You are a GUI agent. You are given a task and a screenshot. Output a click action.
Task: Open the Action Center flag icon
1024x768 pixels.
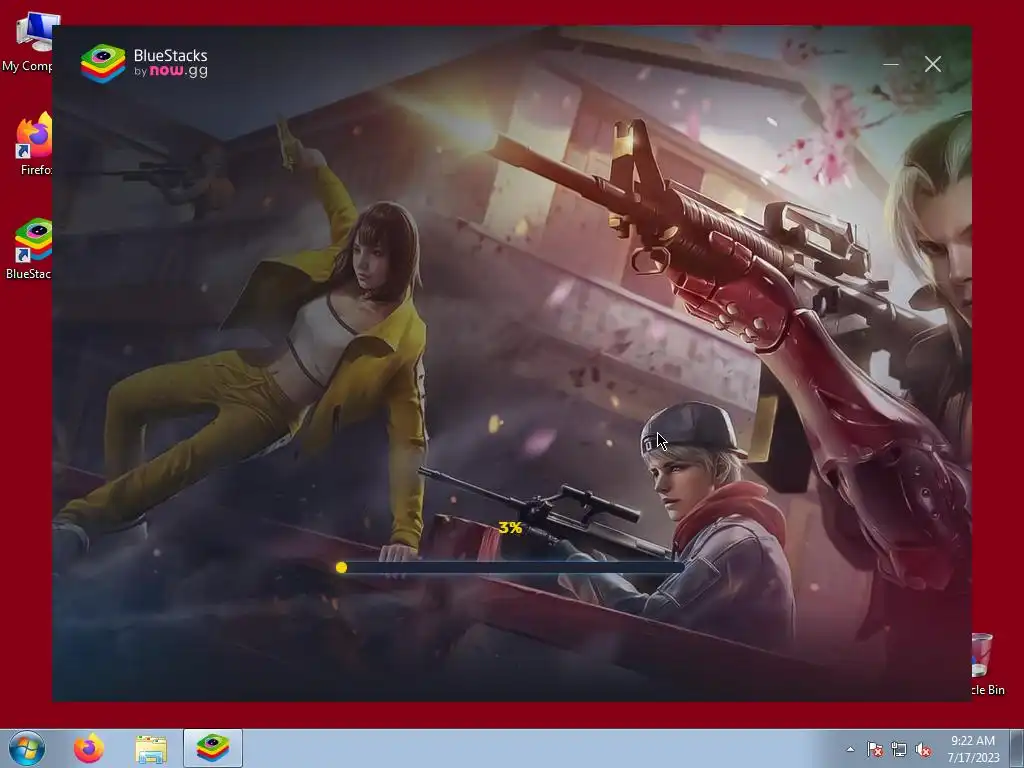[x=874, y=749]
